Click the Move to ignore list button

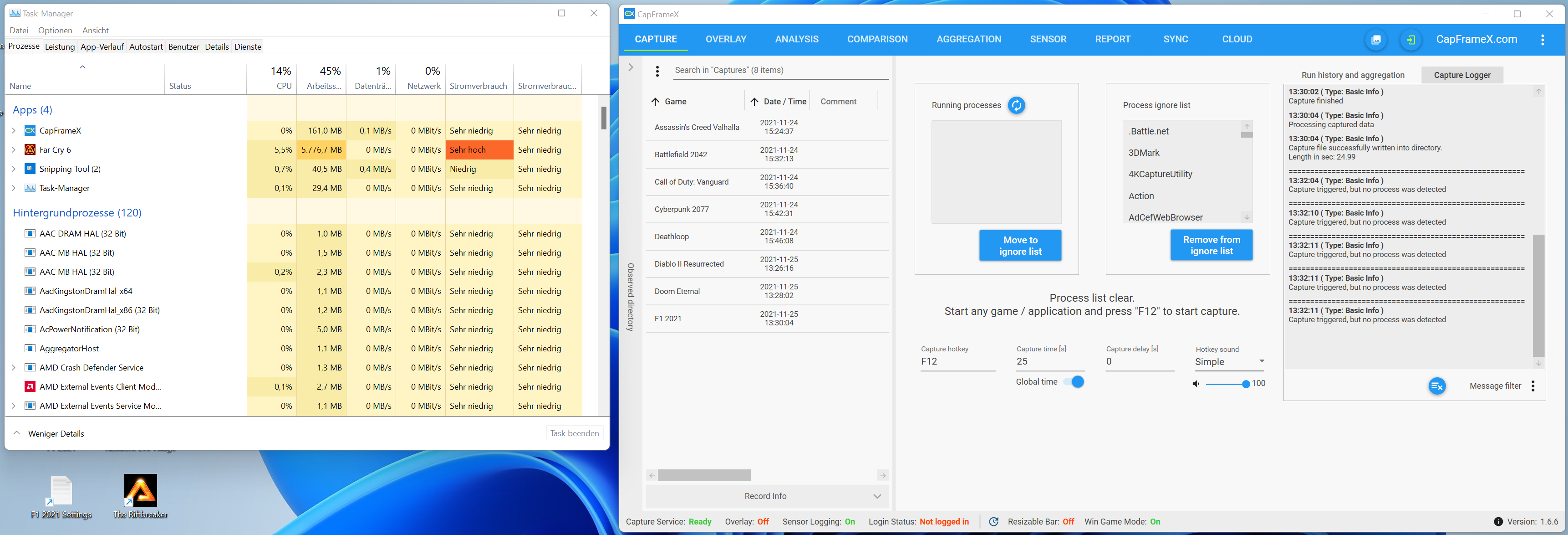click(1019, 246)
